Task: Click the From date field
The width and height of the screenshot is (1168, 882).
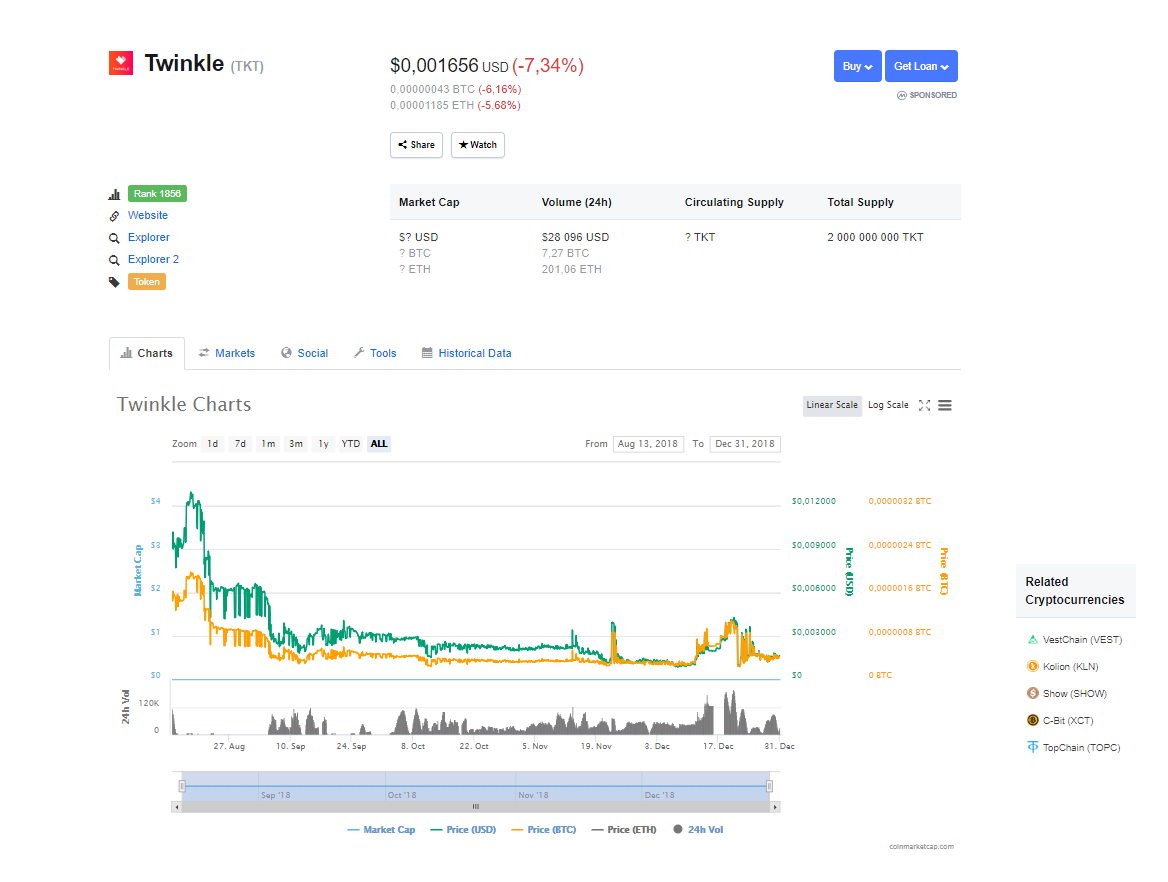Action: pos(648,444)
